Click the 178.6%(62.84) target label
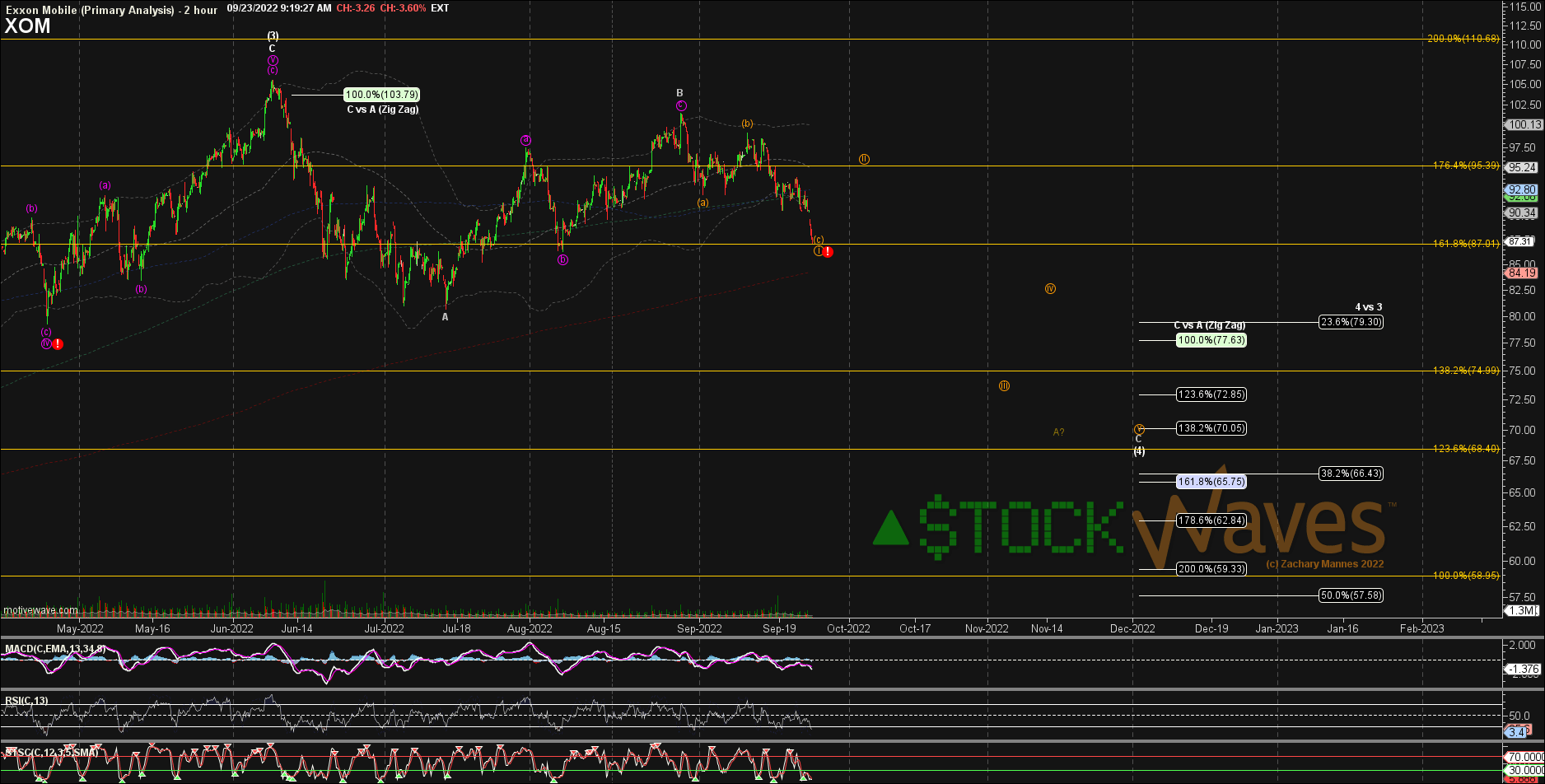The height and width of the screenshot is (784, 1545). (1211, 520)
